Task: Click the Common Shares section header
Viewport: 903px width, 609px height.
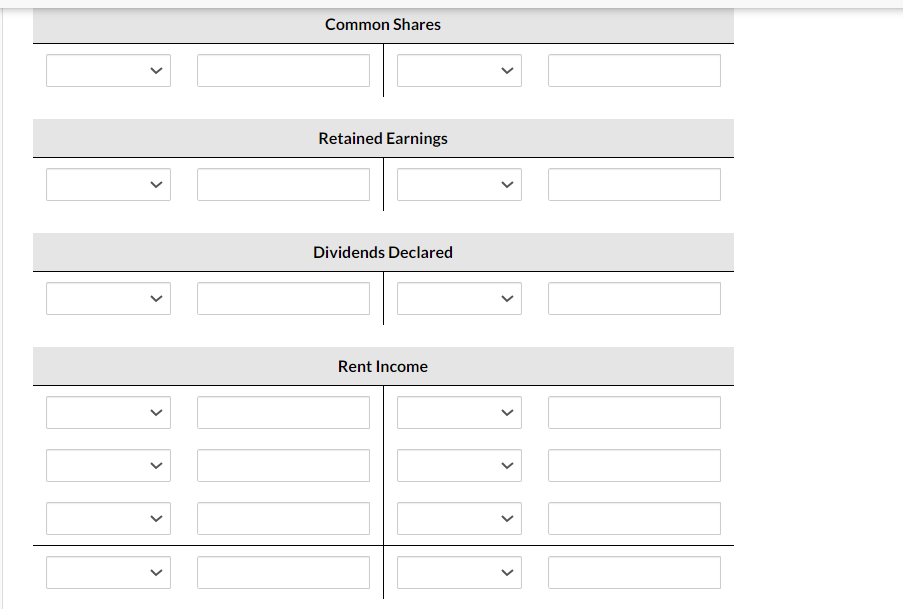Action: coord(383,24)
